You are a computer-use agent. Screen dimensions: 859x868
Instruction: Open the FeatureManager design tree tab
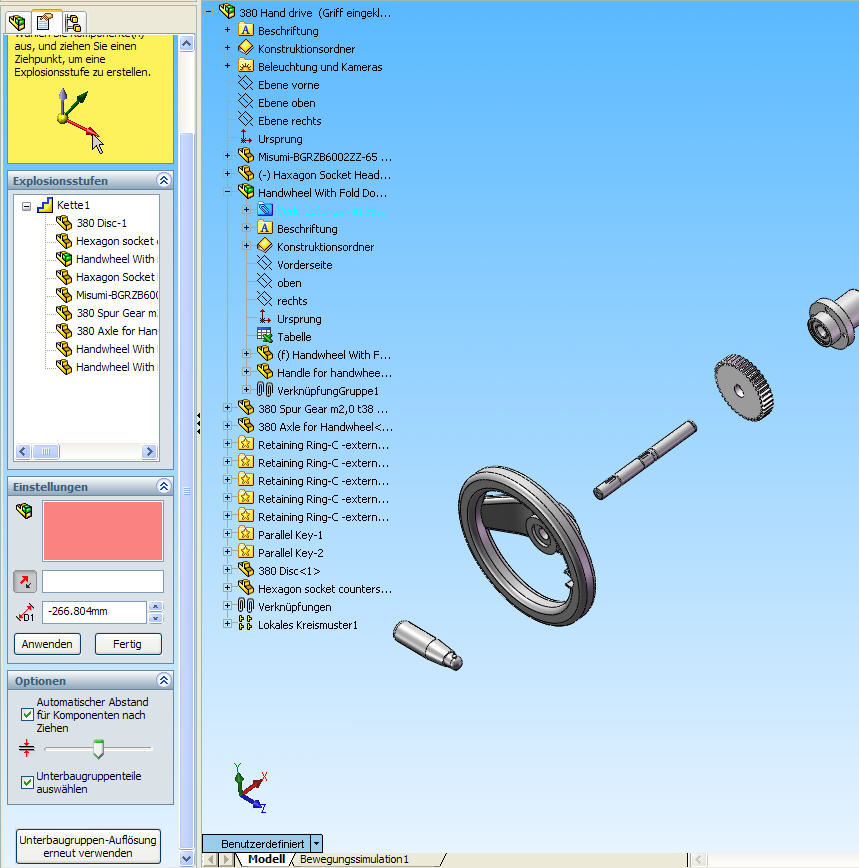[17, 22]
